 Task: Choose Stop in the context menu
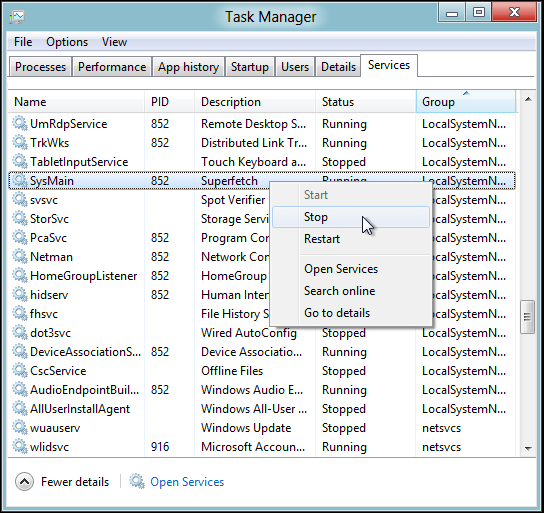(x=351, y=217)
